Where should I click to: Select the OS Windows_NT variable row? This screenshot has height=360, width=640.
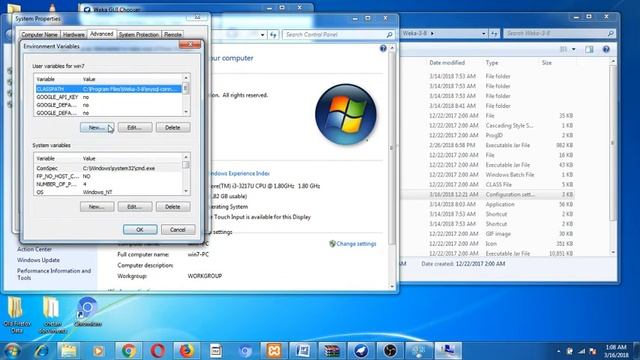(x=108, y=192)
